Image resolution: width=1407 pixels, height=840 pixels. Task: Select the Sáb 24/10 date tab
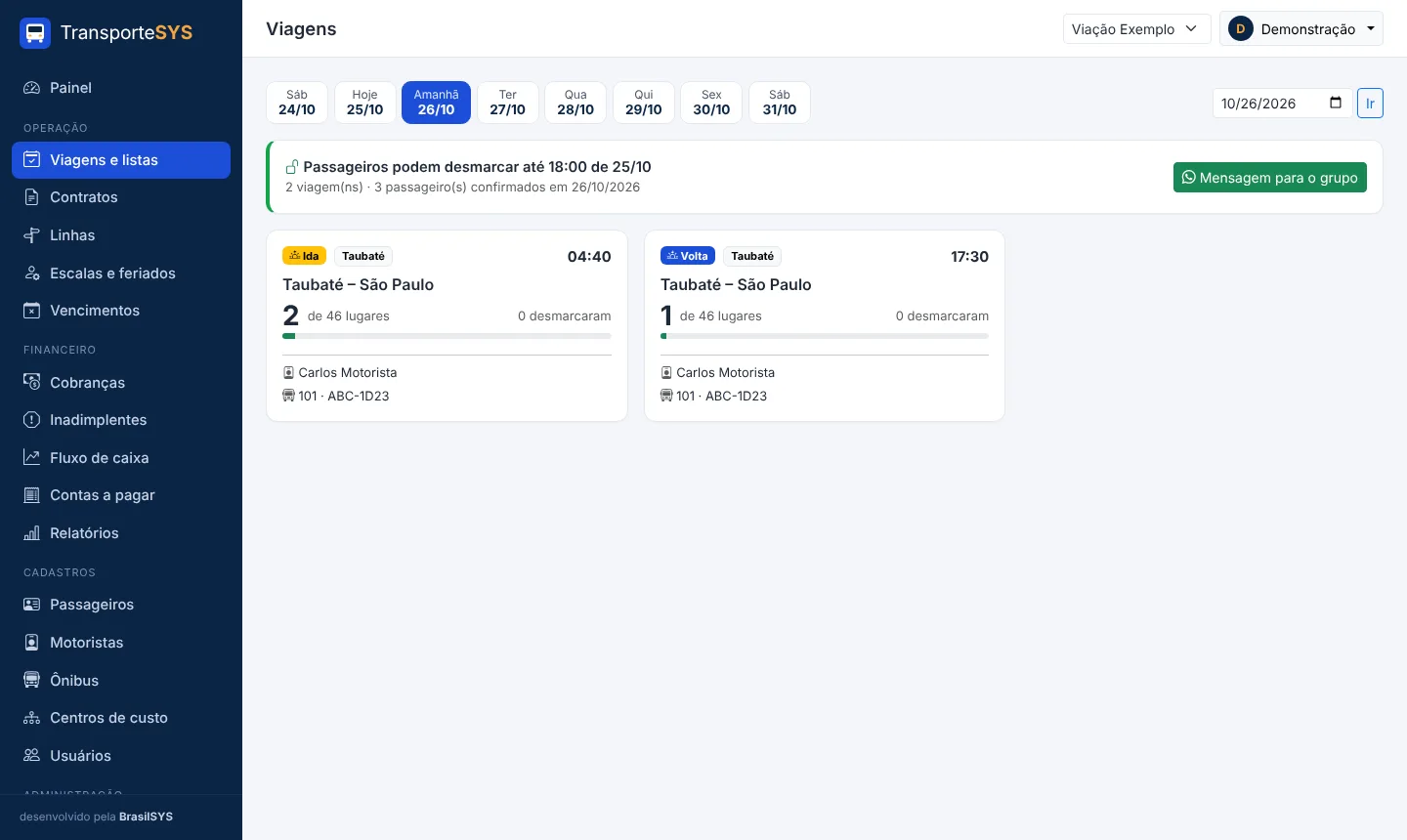297,103
